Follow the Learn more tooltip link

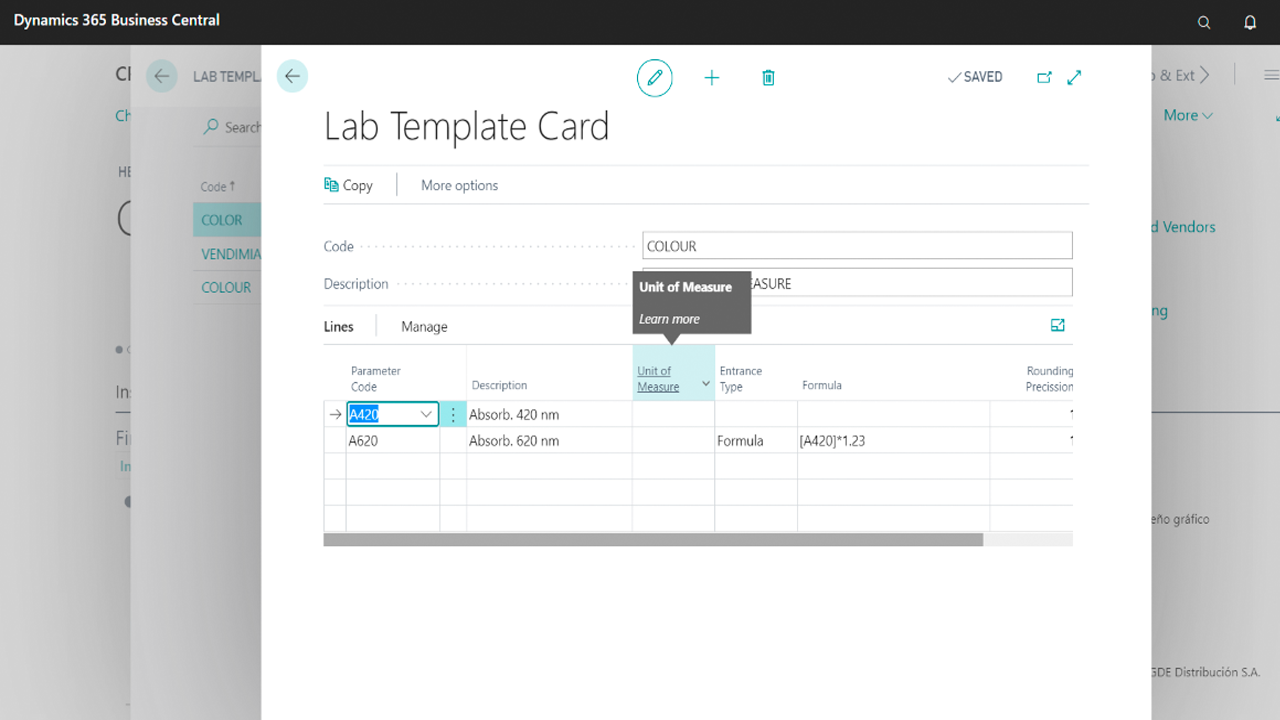click(x=669, y=319)
